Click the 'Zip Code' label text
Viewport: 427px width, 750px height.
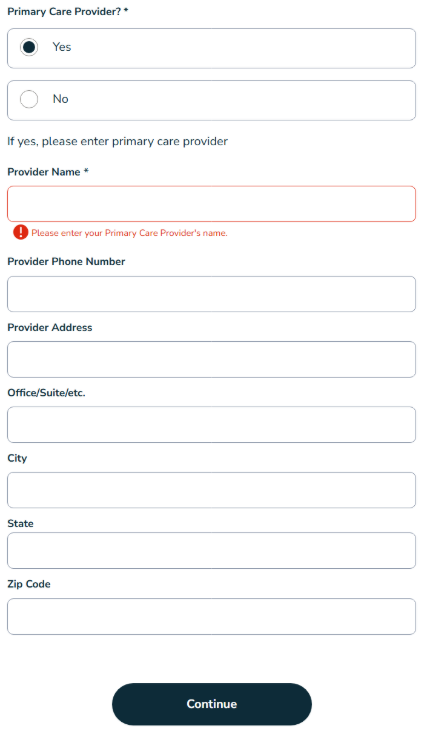click(29, 584)
